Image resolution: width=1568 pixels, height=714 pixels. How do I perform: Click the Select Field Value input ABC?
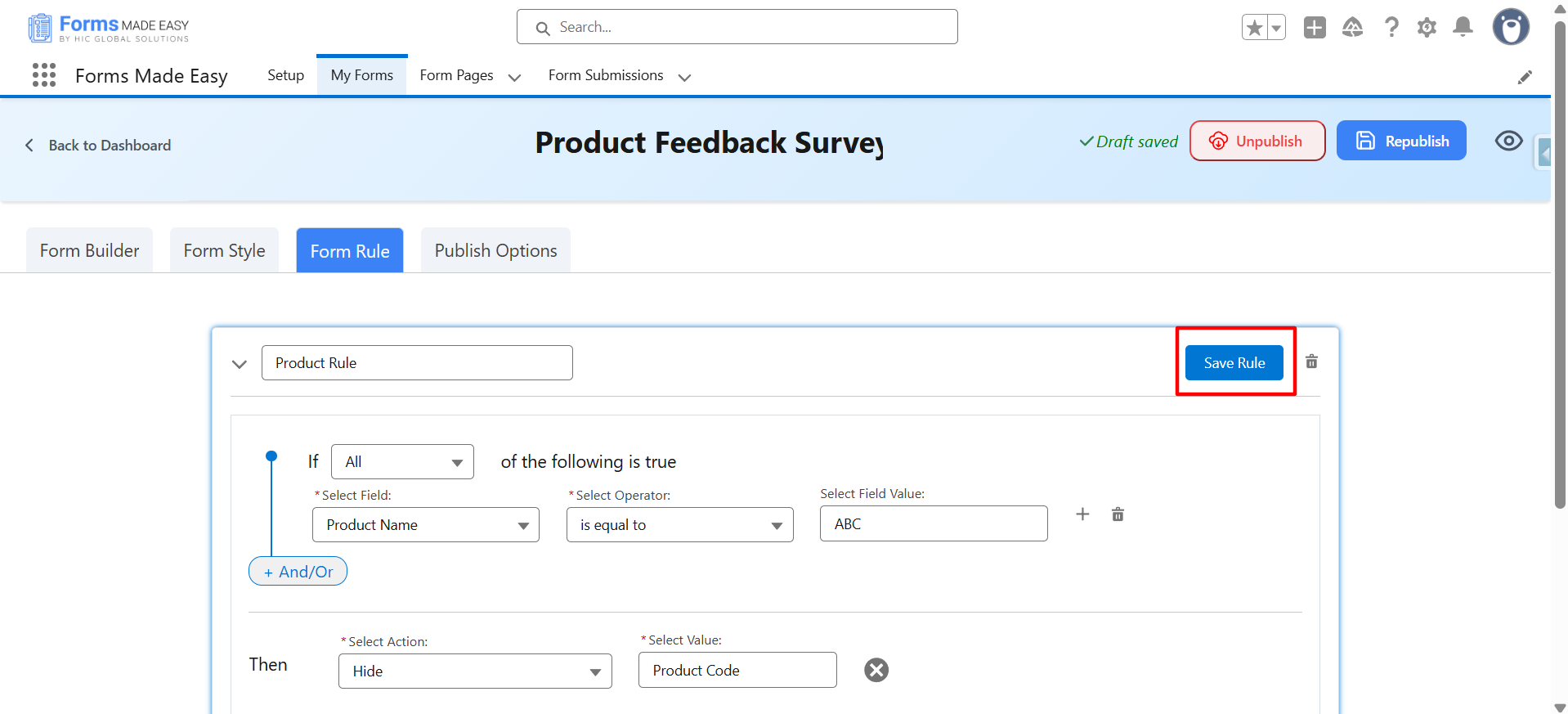pos(933,523)
